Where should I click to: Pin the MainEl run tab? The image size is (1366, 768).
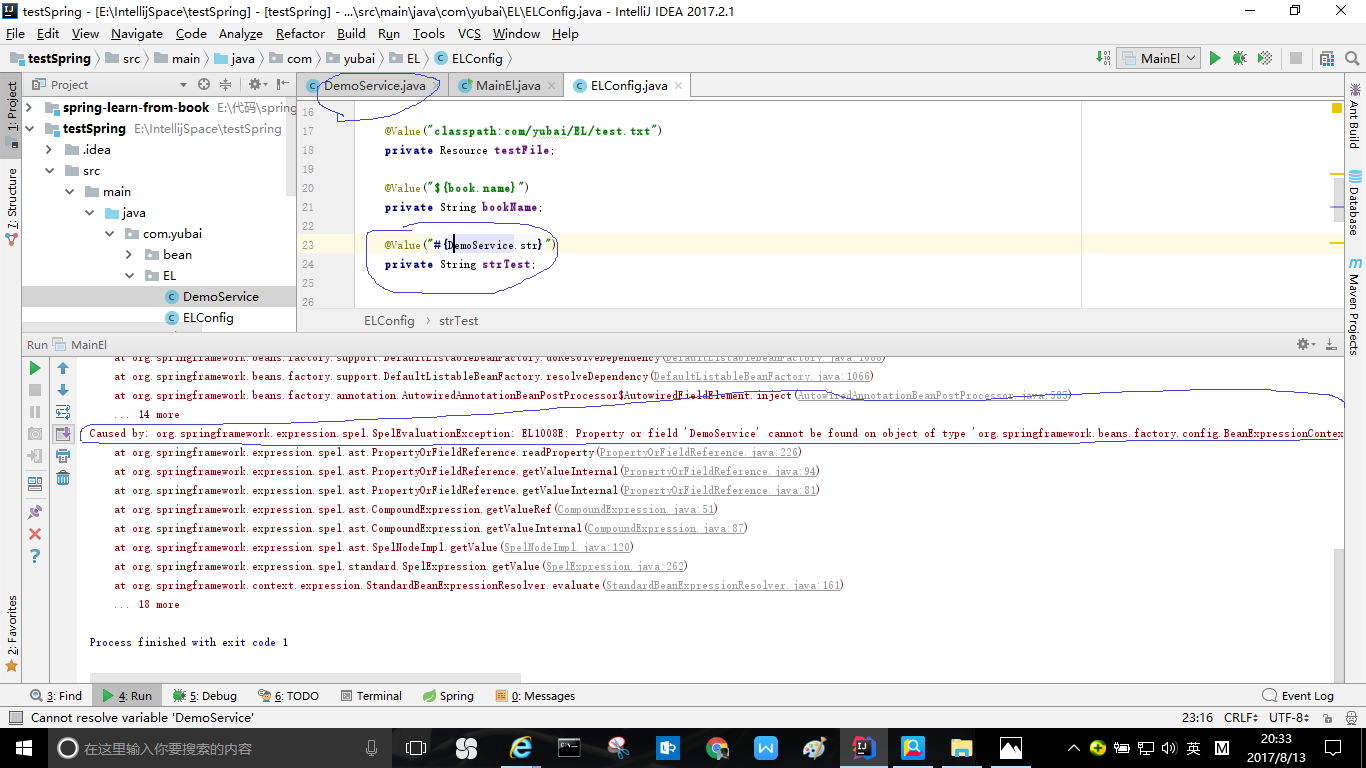35,512
